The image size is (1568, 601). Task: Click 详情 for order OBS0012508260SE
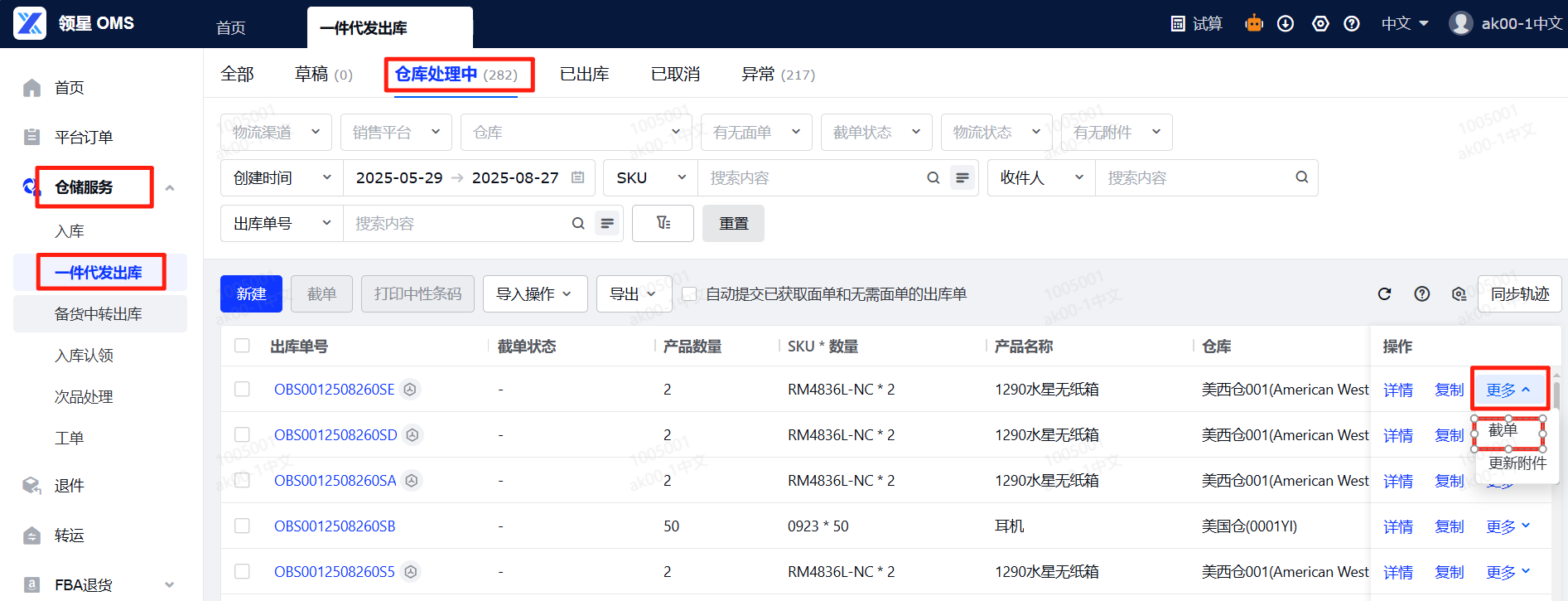1398,390
